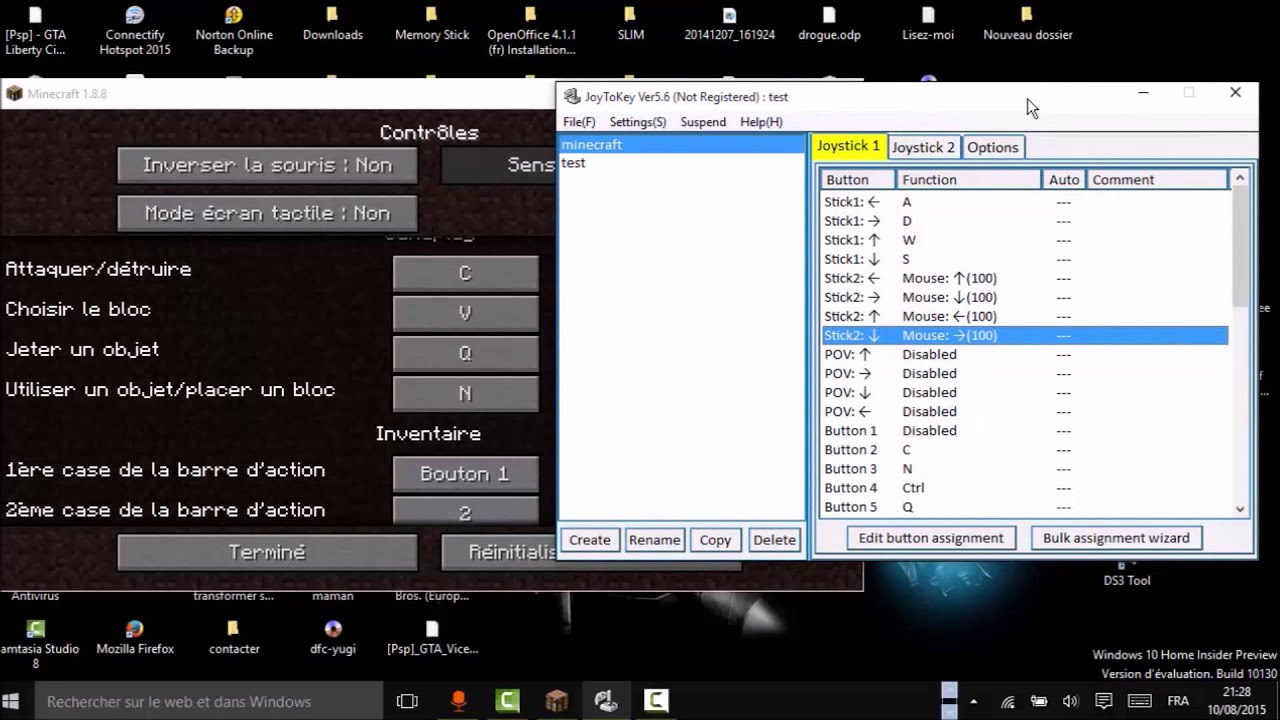The width and height of the screenshot is (1280, 720).
Task: Open the volume control in system tray
Action: (x=1070, y=701)
